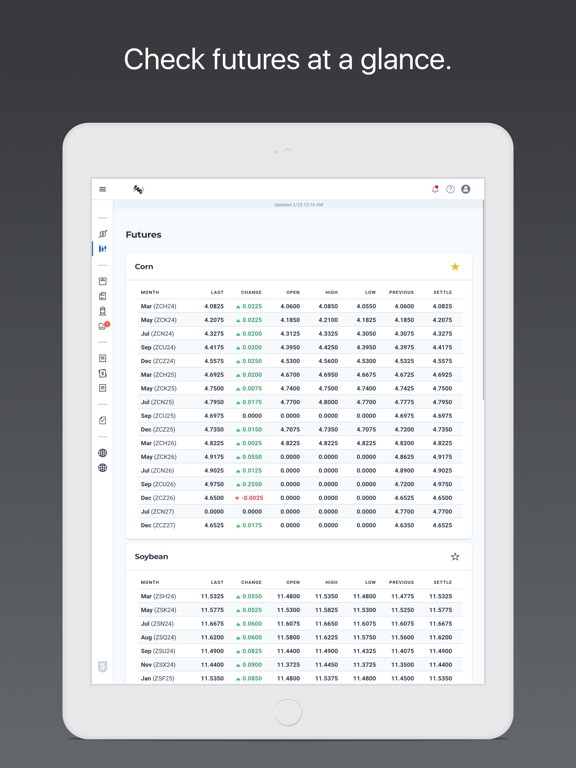This screenshot has width=576, height=768.
Task: Unfavorite Corn with the gold star
Action: (455, 266)
